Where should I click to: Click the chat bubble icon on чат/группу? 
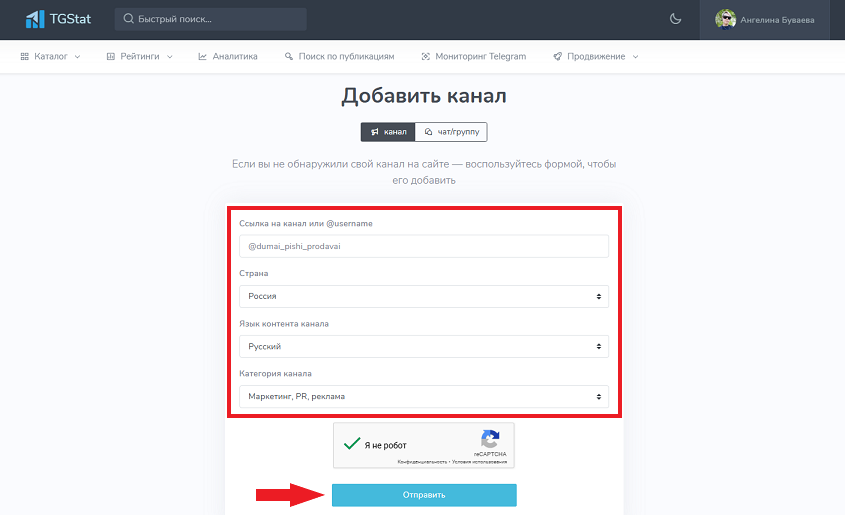(428, 132)
